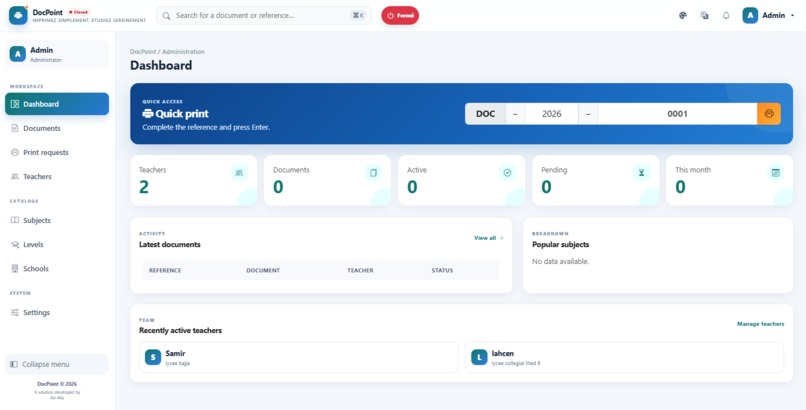806x410 pixels.
Task: Open the theme palette icon in the header
Action: point(683,15)
